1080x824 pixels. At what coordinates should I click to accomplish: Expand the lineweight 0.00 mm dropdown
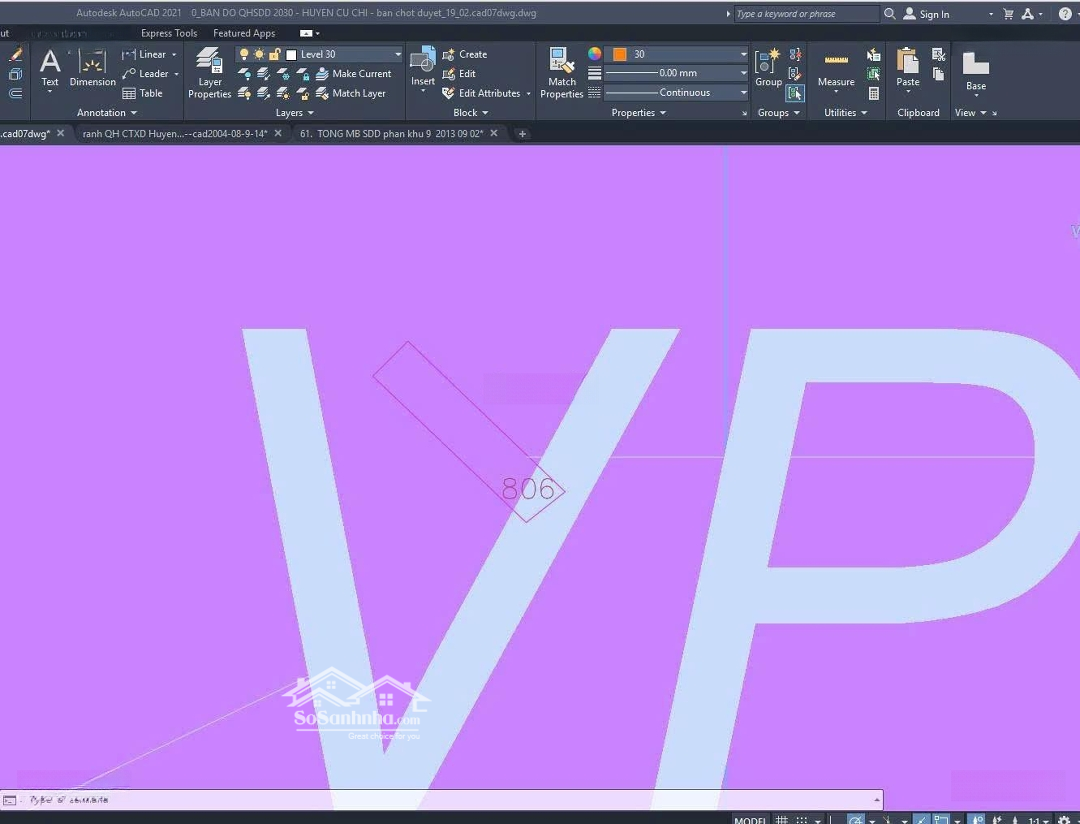743,73
